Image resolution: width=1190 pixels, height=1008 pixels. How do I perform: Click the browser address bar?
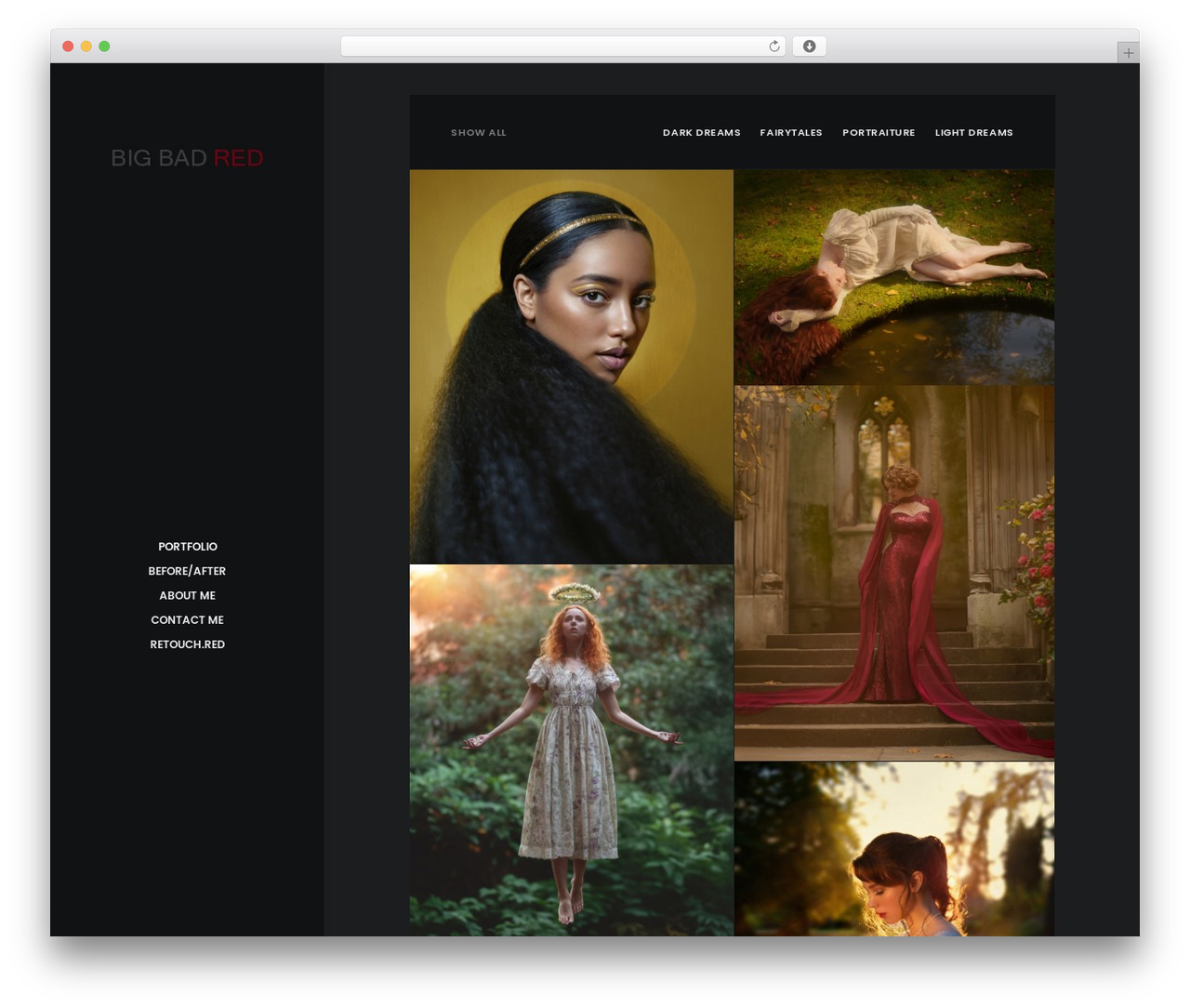click(562, 46)
